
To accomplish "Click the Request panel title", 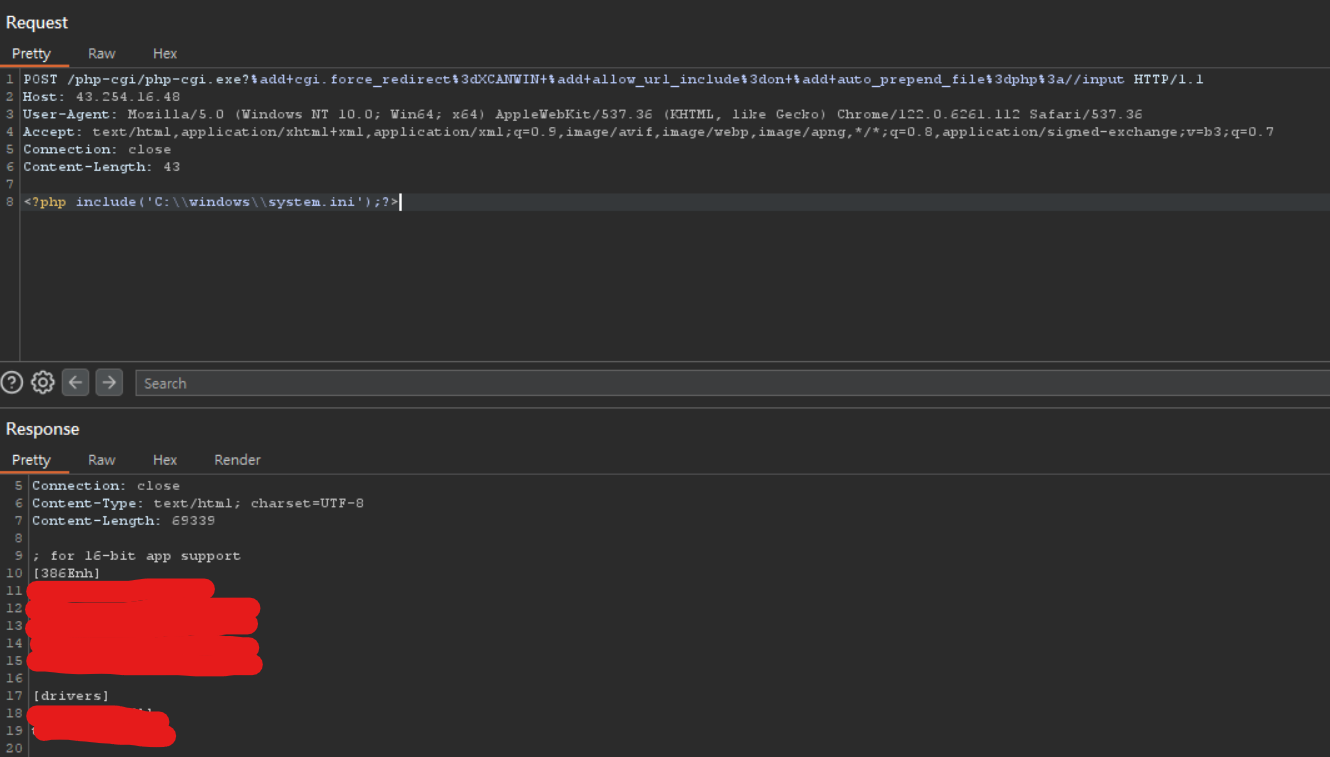I will click(x=37, y=22).
